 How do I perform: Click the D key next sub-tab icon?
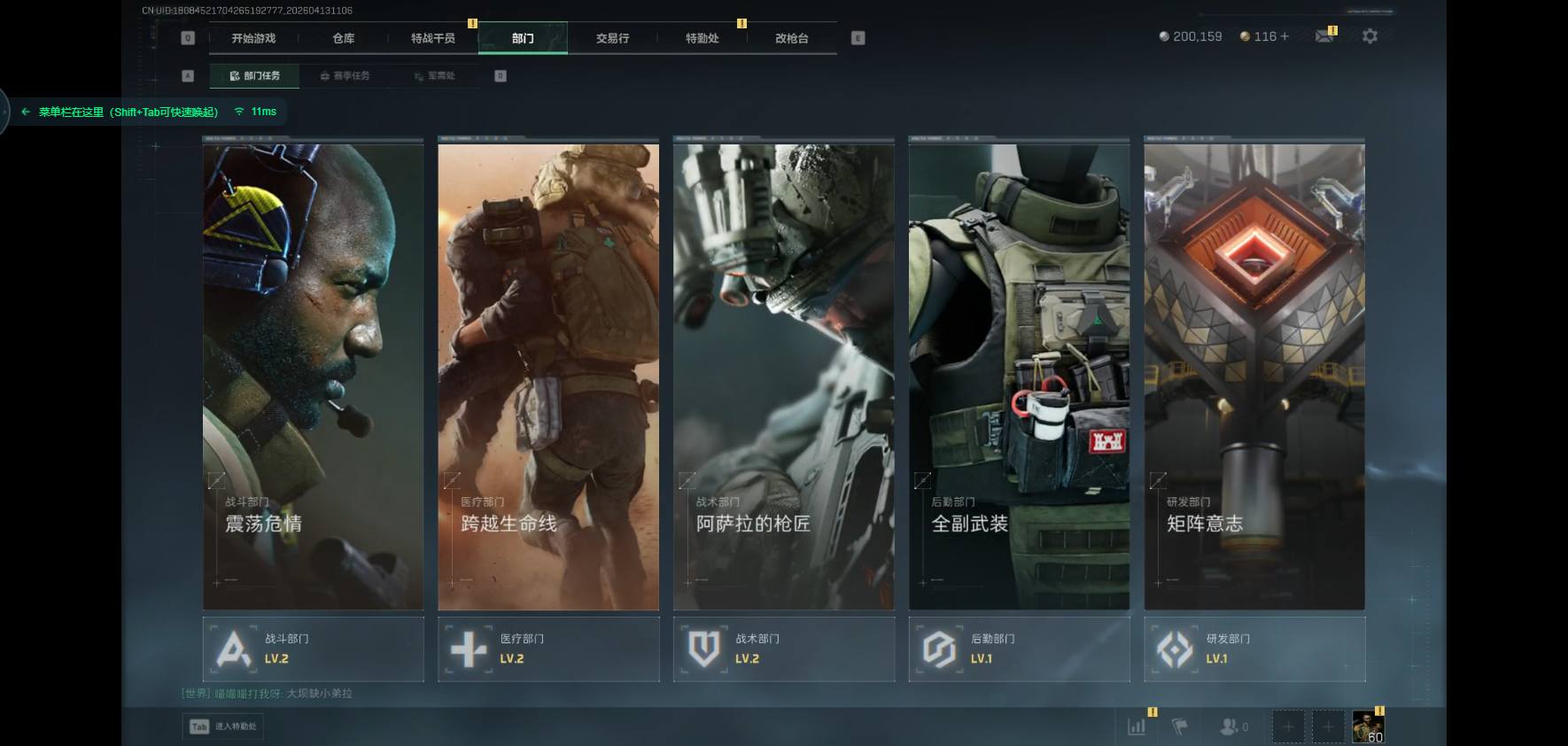point(501,76)
